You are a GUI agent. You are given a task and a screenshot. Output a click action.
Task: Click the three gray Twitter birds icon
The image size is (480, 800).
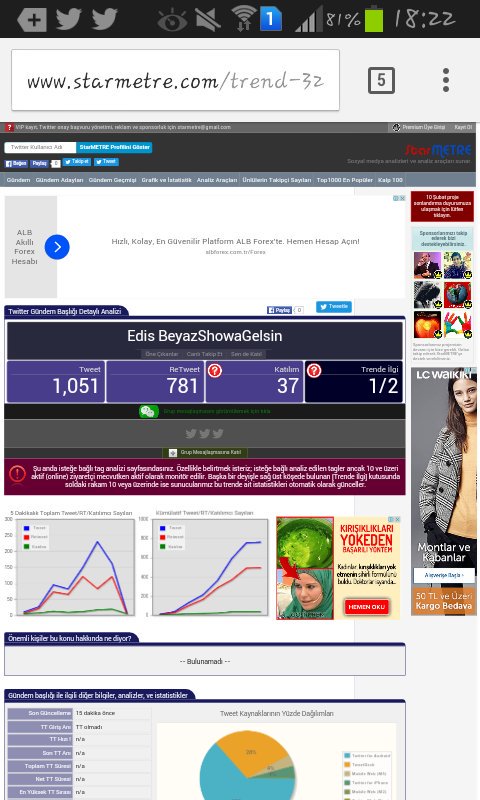point(205,434)
